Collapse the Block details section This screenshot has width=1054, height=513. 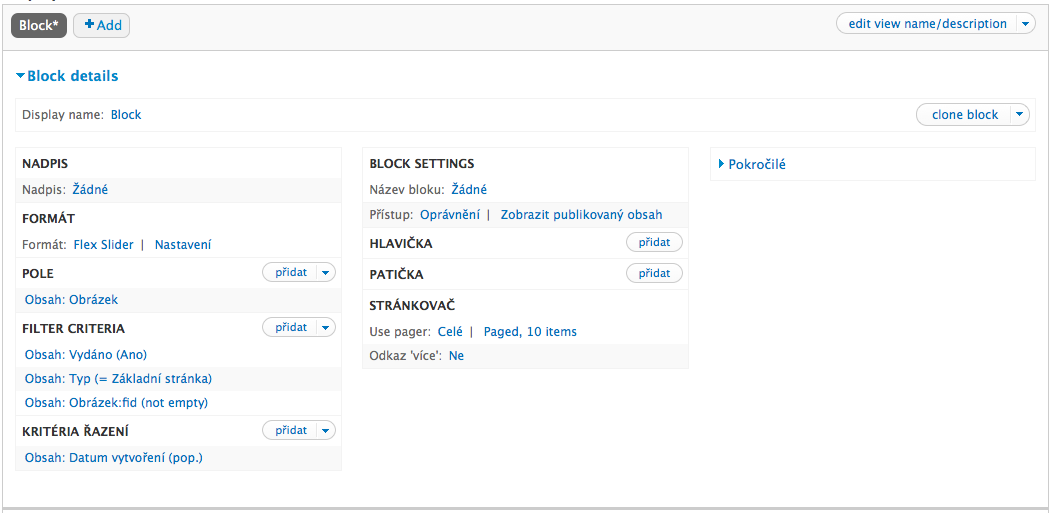point(67,76)
